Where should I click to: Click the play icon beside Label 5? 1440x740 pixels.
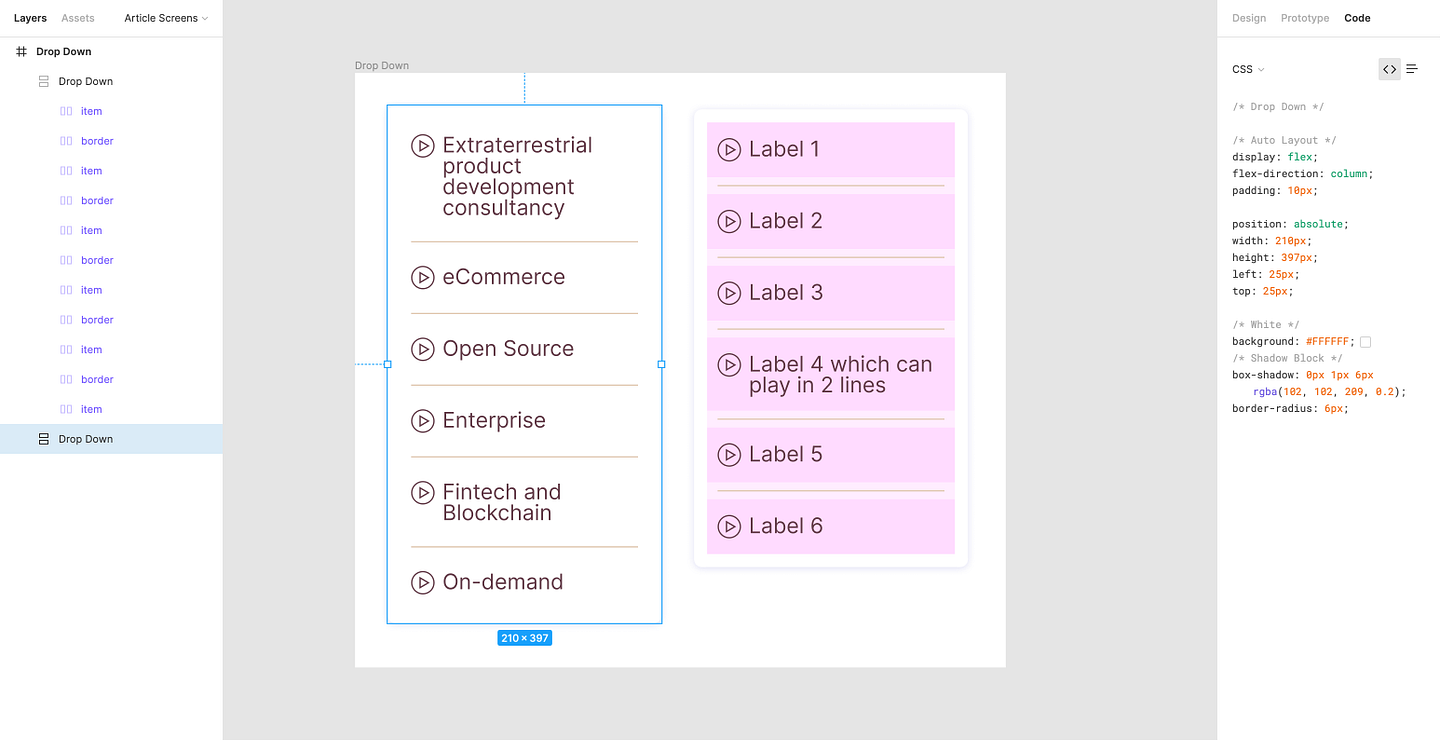[x=729, y=455]
